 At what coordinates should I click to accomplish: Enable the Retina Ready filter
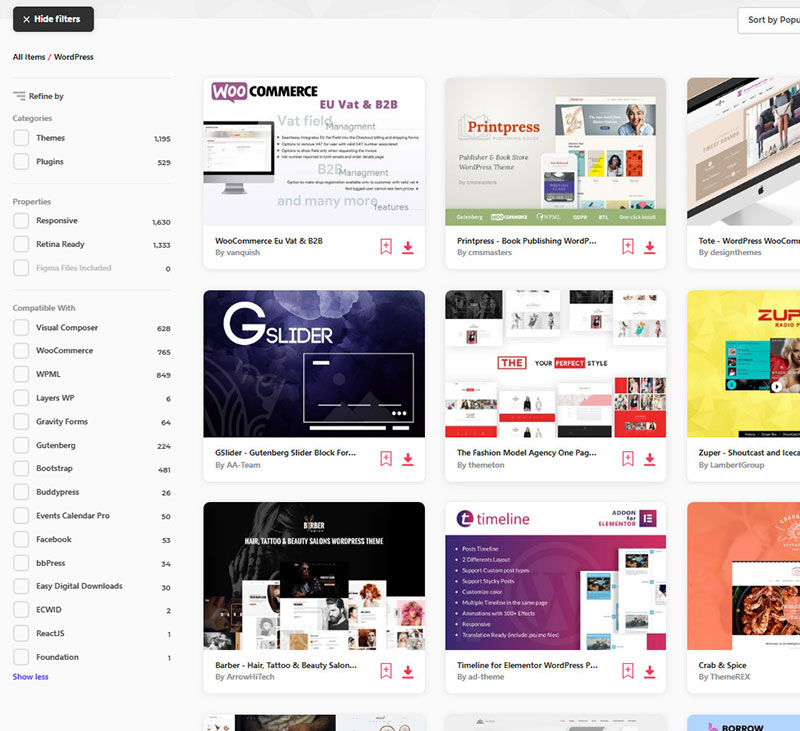(21, 244)
